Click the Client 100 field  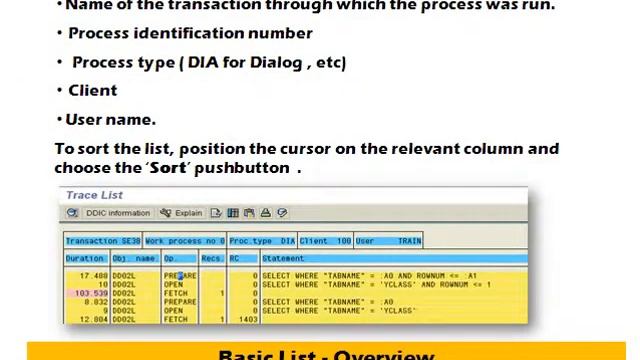pyautogui.click(x=325, y=241)
